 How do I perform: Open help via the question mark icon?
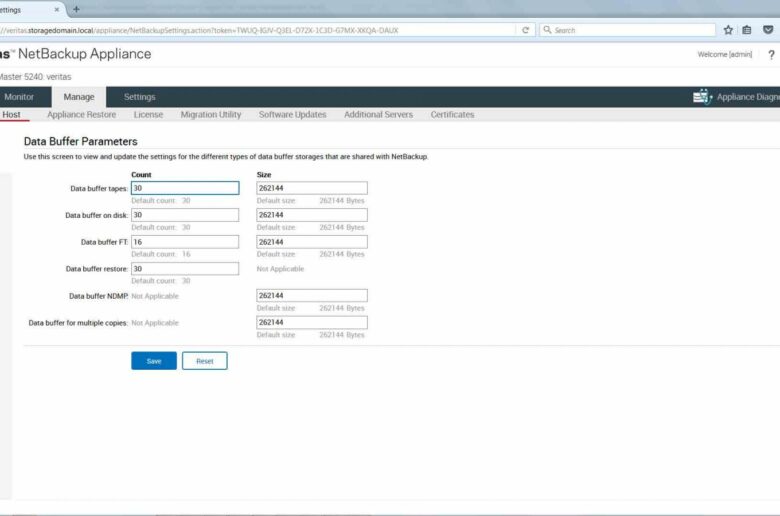(771, 55)
